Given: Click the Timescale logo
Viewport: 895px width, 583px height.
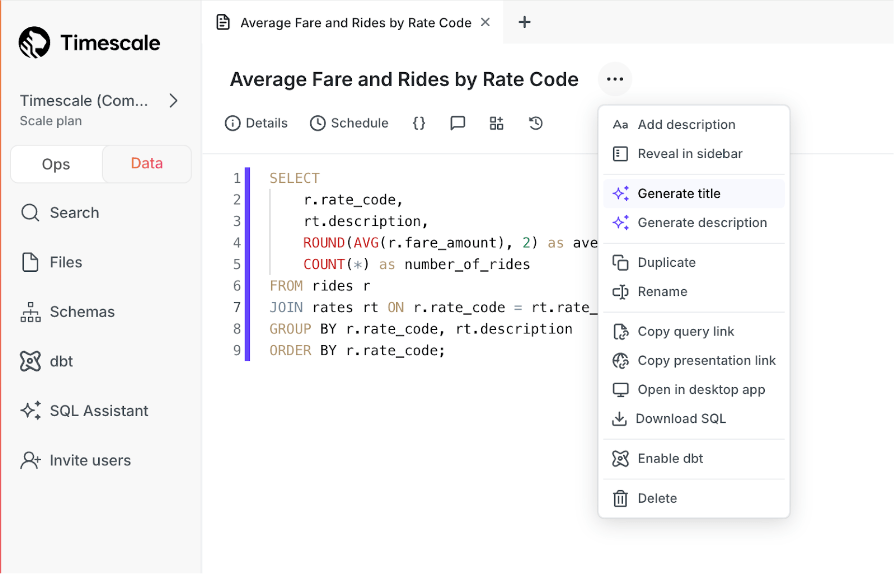Looking at the screenshot, I should (x=89, y=42).
